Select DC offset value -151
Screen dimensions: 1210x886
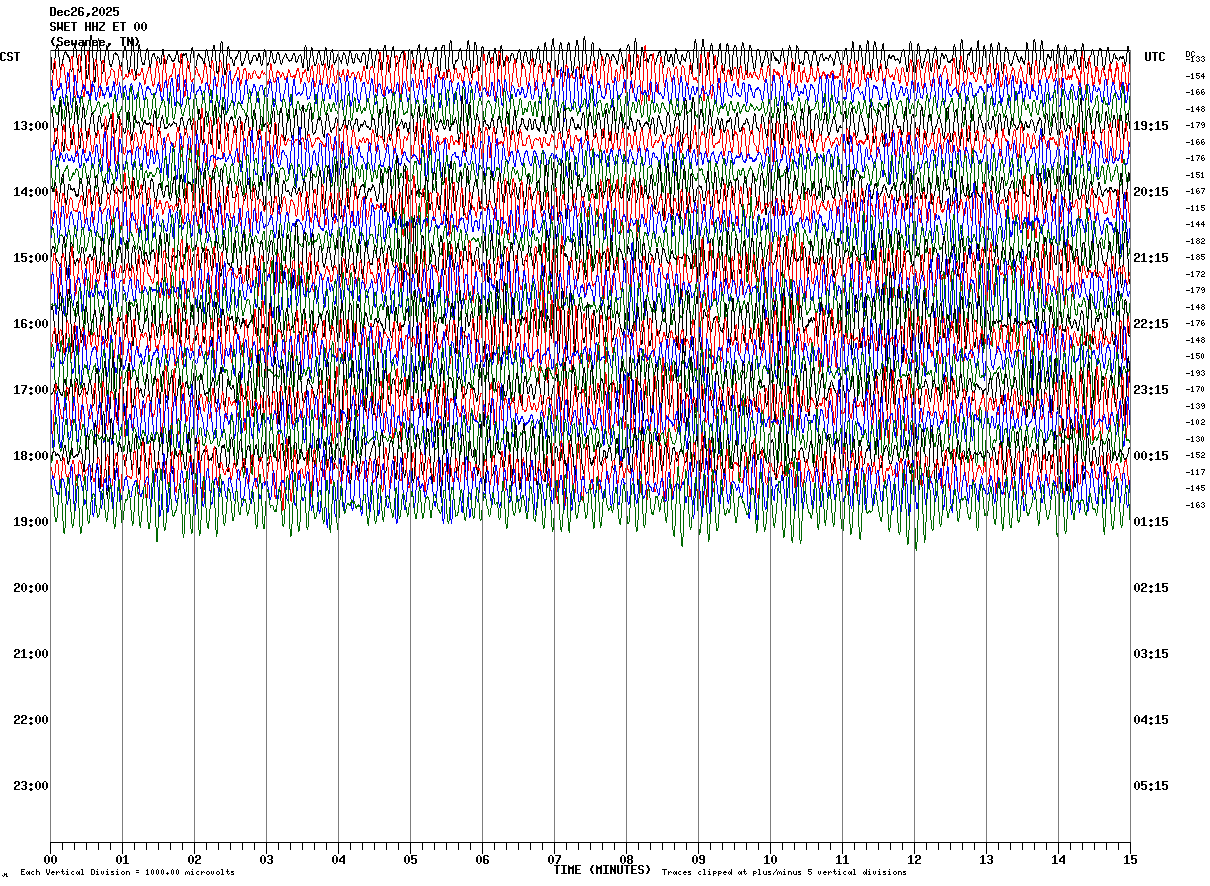[1195, 175]
